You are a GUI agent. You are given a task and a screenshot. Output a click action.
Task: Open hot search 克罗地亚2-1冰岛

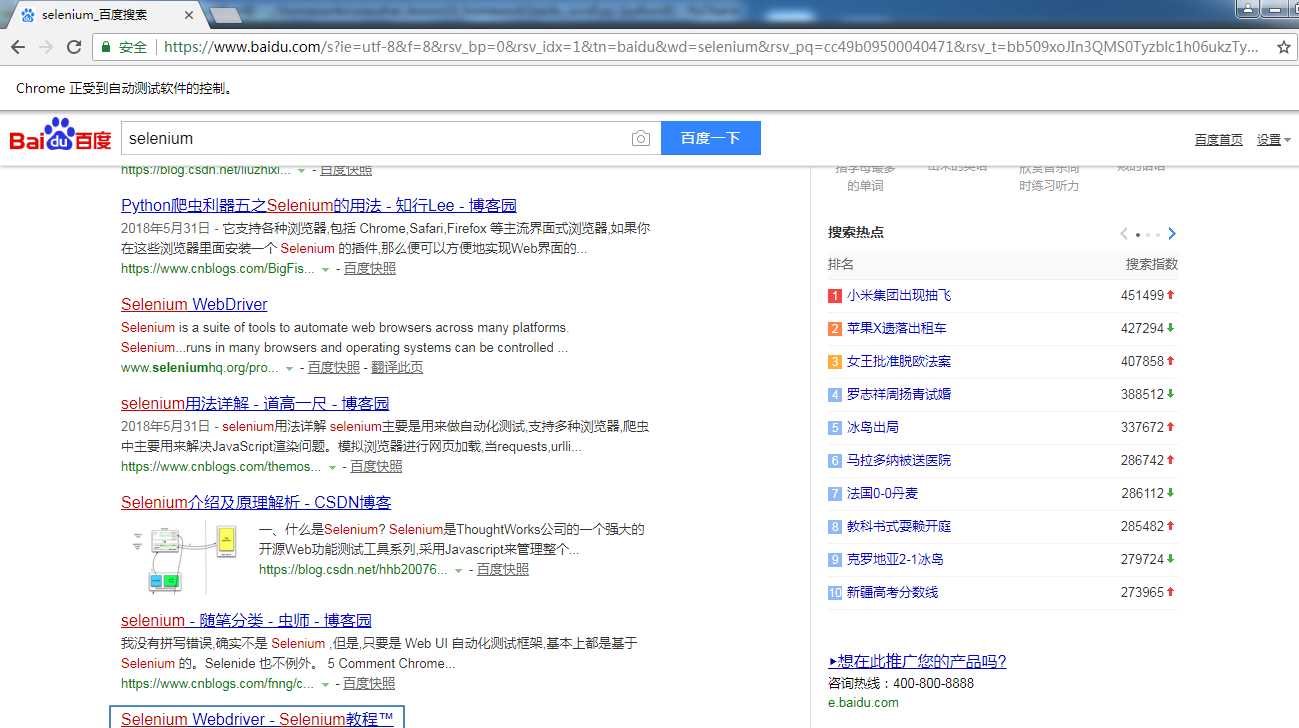pos(895,559)
